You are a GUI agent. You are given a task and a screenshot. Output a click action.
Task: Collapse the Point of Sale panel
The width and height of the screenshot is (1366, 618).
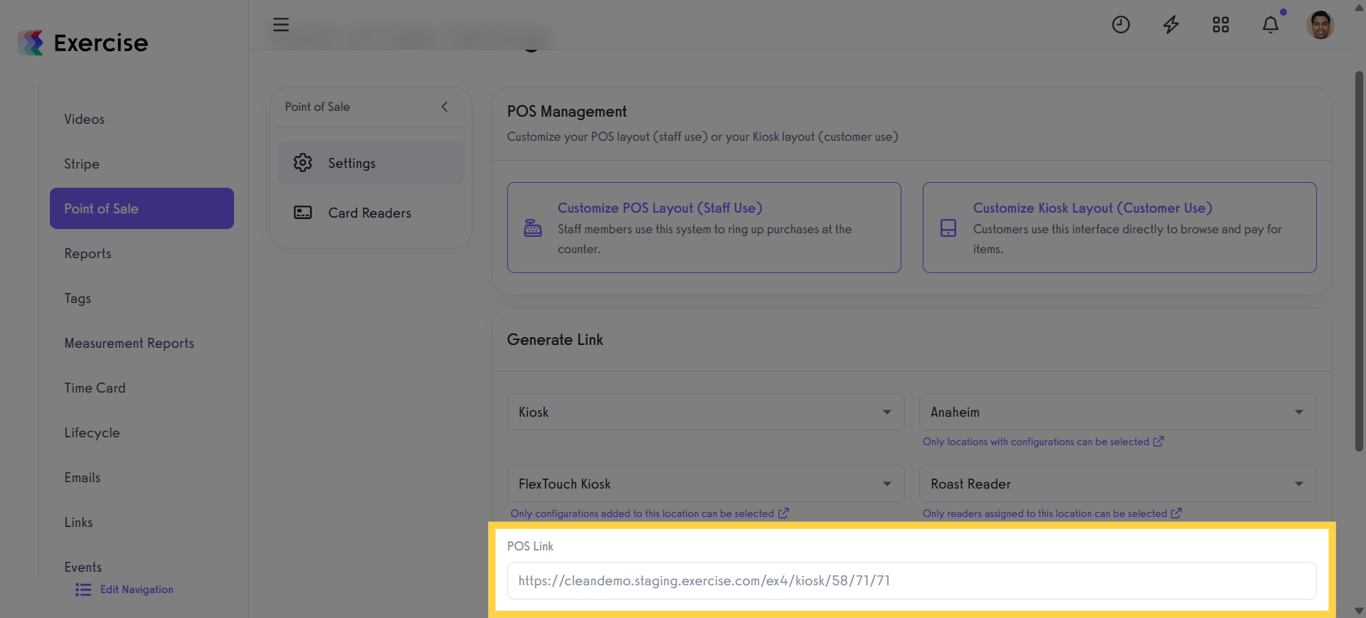click(444, 107)
